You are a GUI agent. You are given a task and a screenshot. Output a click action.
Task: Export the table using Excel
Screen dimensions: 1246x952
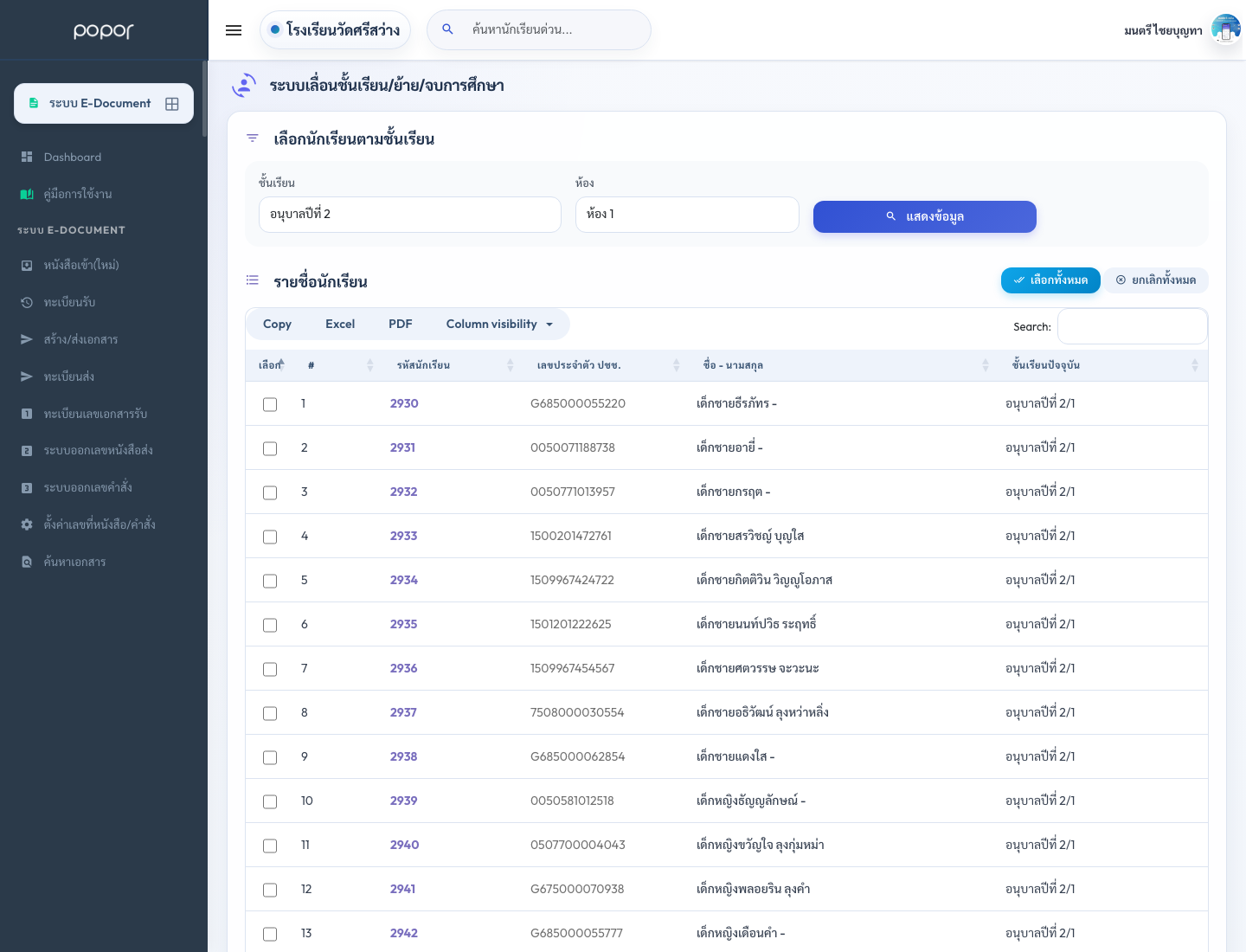340,324
